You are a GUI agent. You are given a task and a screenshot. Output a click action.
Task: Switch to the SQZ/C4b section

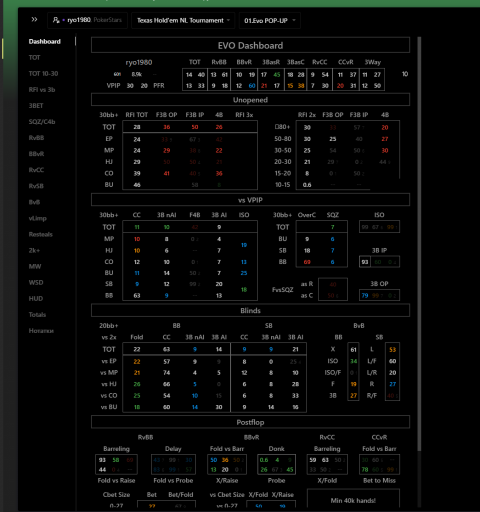pos(42,122)
